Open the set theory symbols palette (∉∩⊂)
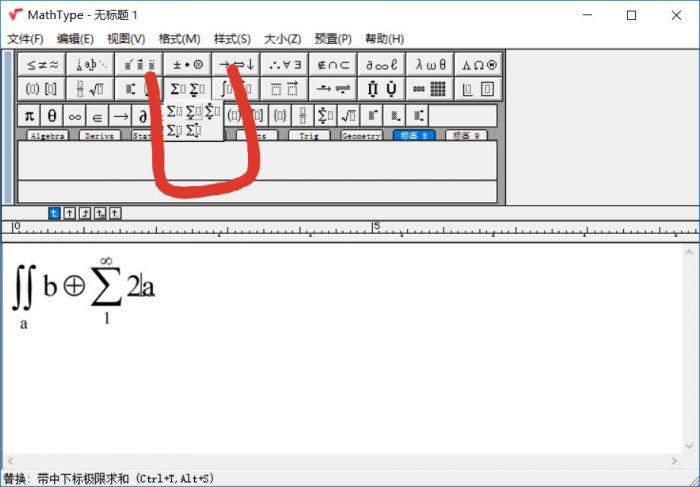 coord(333,64)
